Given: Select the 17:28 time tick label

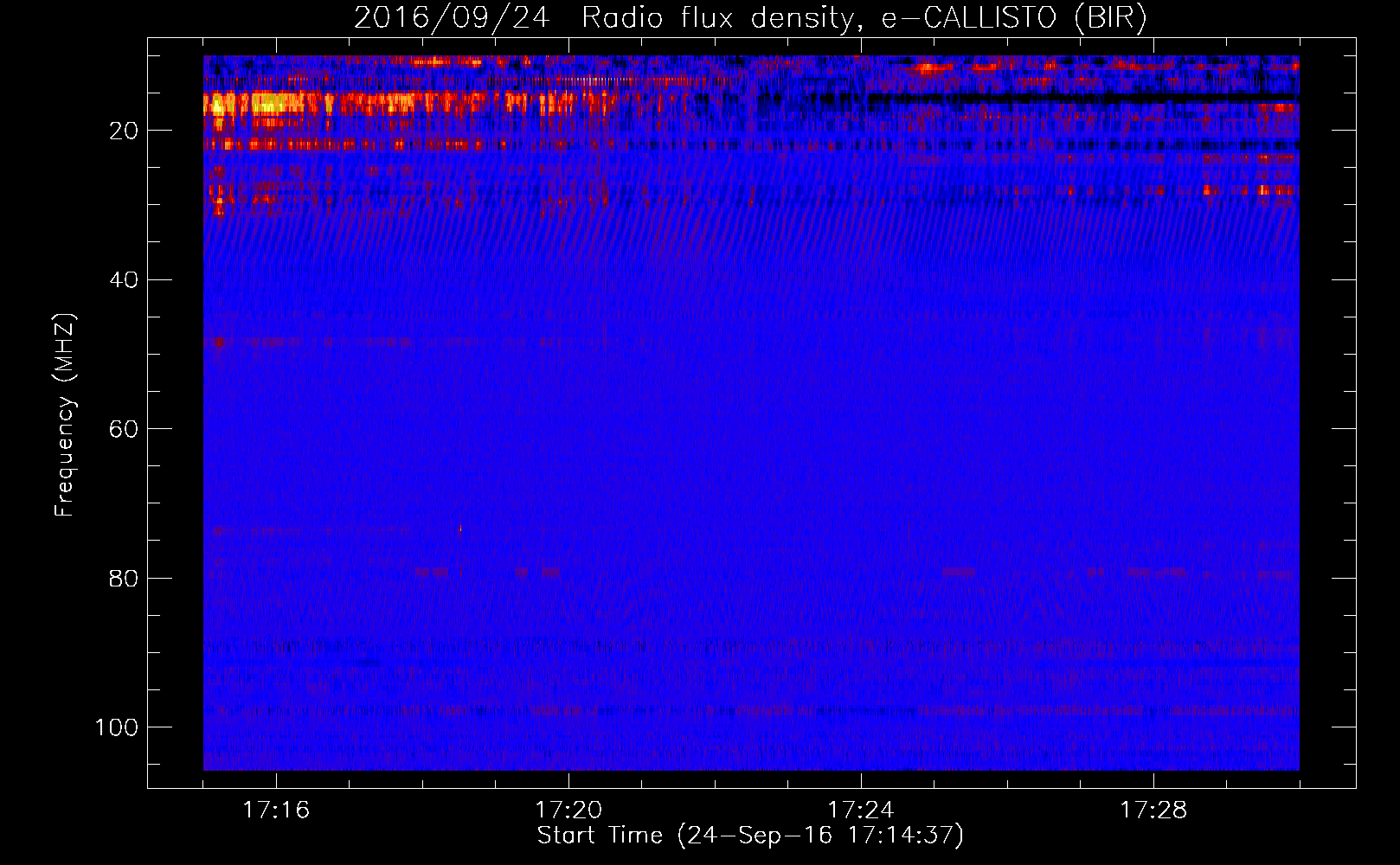Looking at the screenshot, I should [1153, 810].
